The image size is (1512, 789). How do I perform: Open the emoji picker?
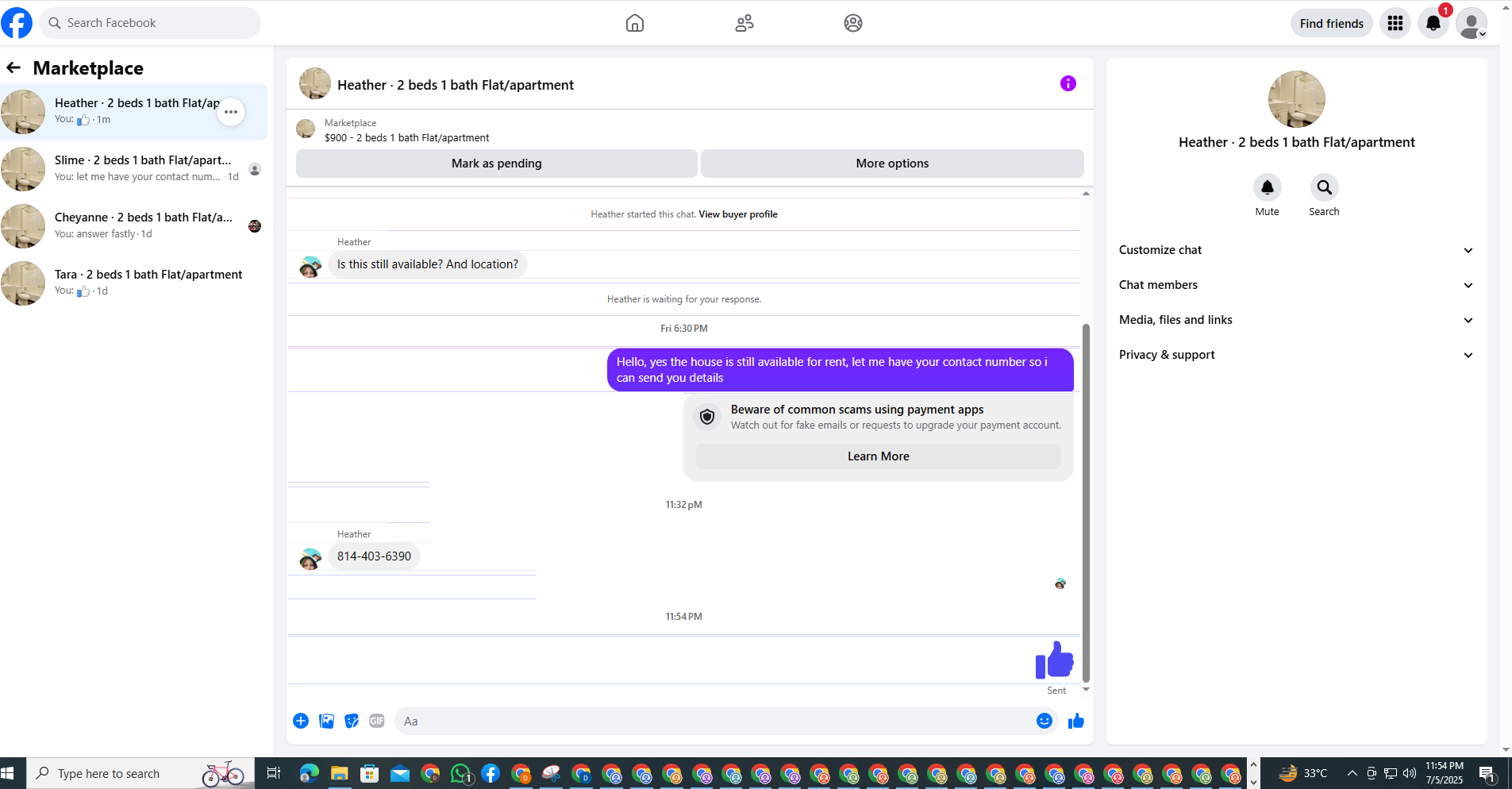1045,721
